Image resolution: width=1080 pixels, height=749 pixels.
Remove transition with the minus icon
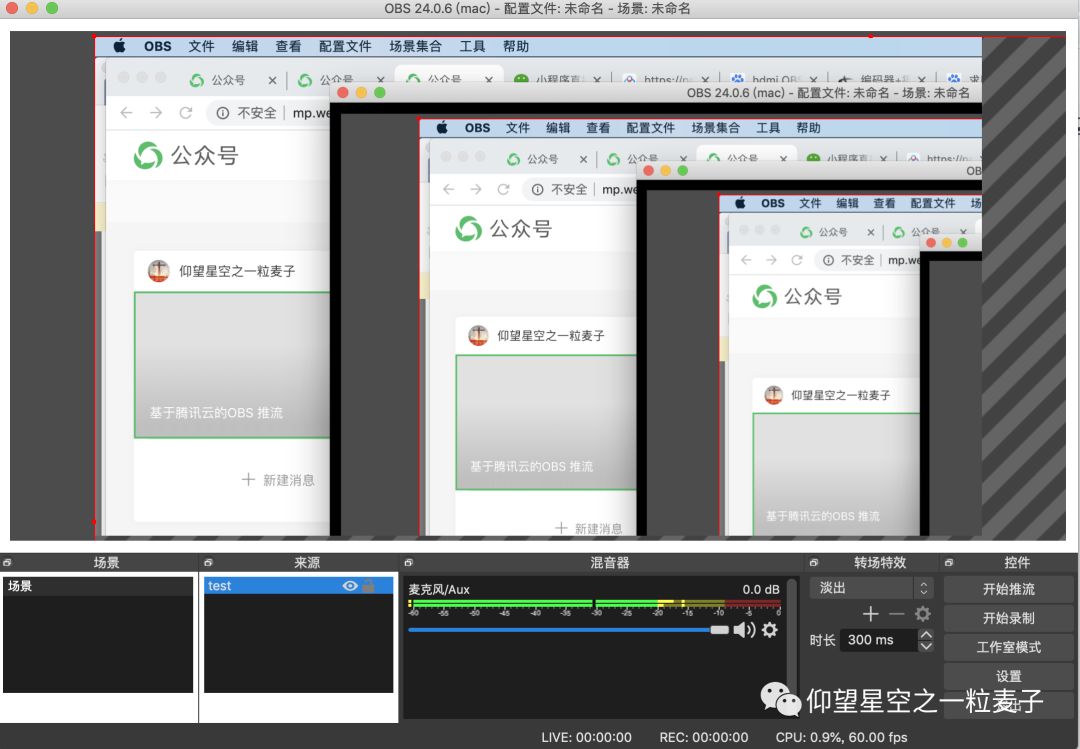pos(896,613)
